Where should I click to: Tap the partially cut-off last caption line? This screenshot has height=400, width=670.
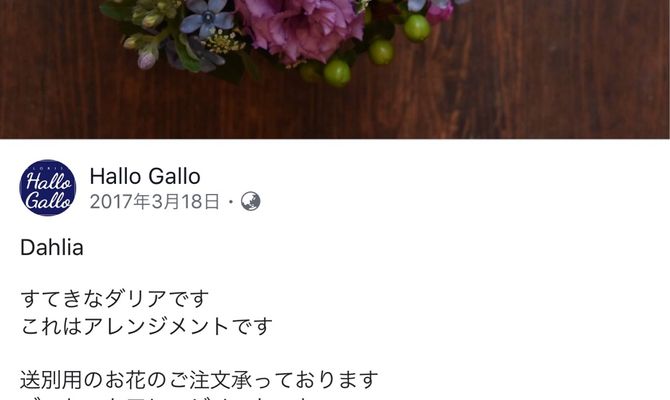[171, 398]
